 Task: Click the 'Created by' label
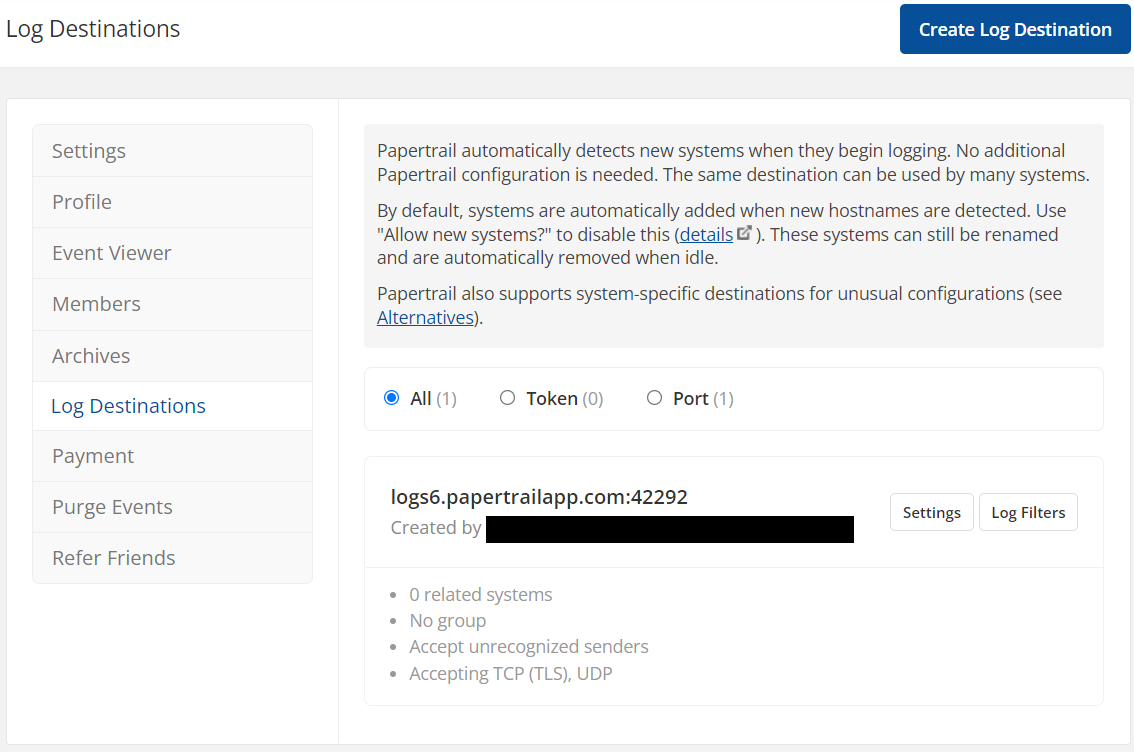(435, 528)
